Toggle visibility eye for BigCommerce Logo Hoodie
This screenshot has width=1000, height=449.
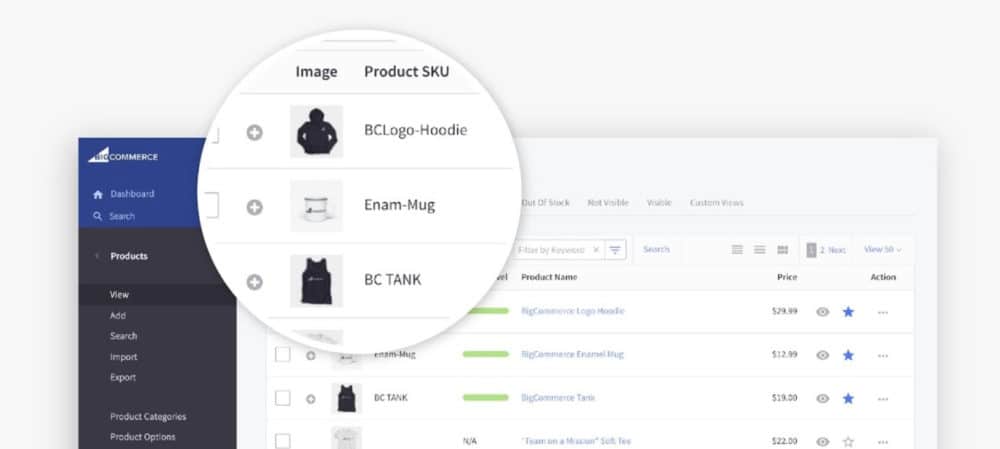coord(823,312)
